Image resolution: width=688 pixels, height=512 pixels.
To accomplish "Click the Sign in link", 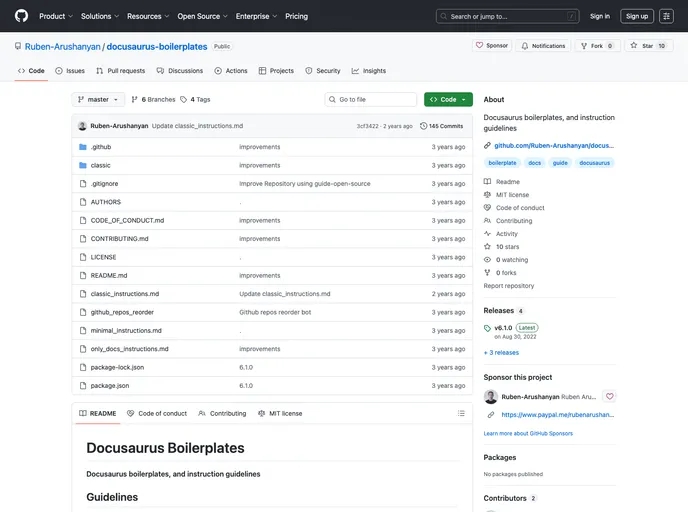I will tap(600, 16).
